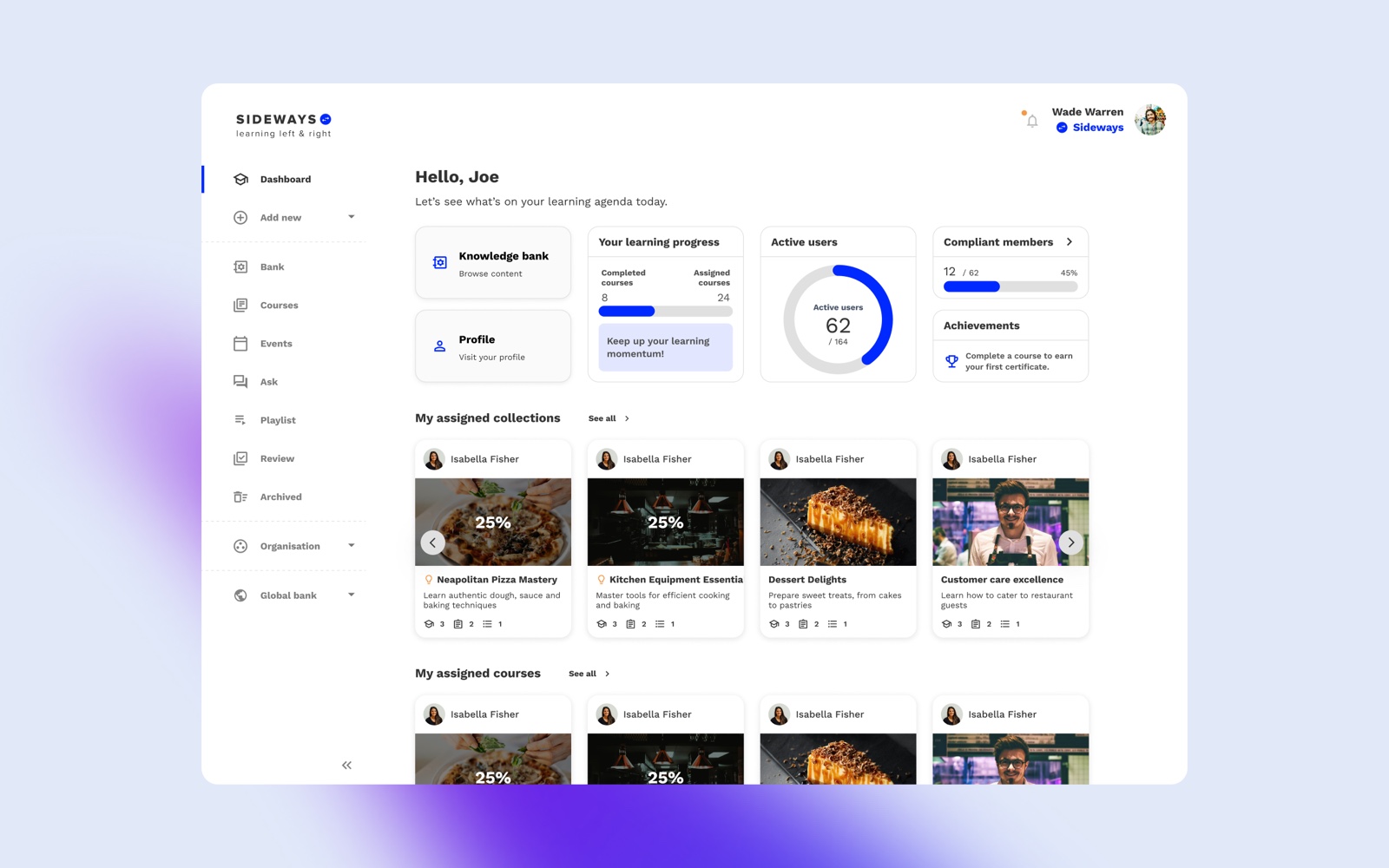The height and width of the screenshot is (868, 1389).
Task: Open the Playlist menu item
Action: coord(278,420)
